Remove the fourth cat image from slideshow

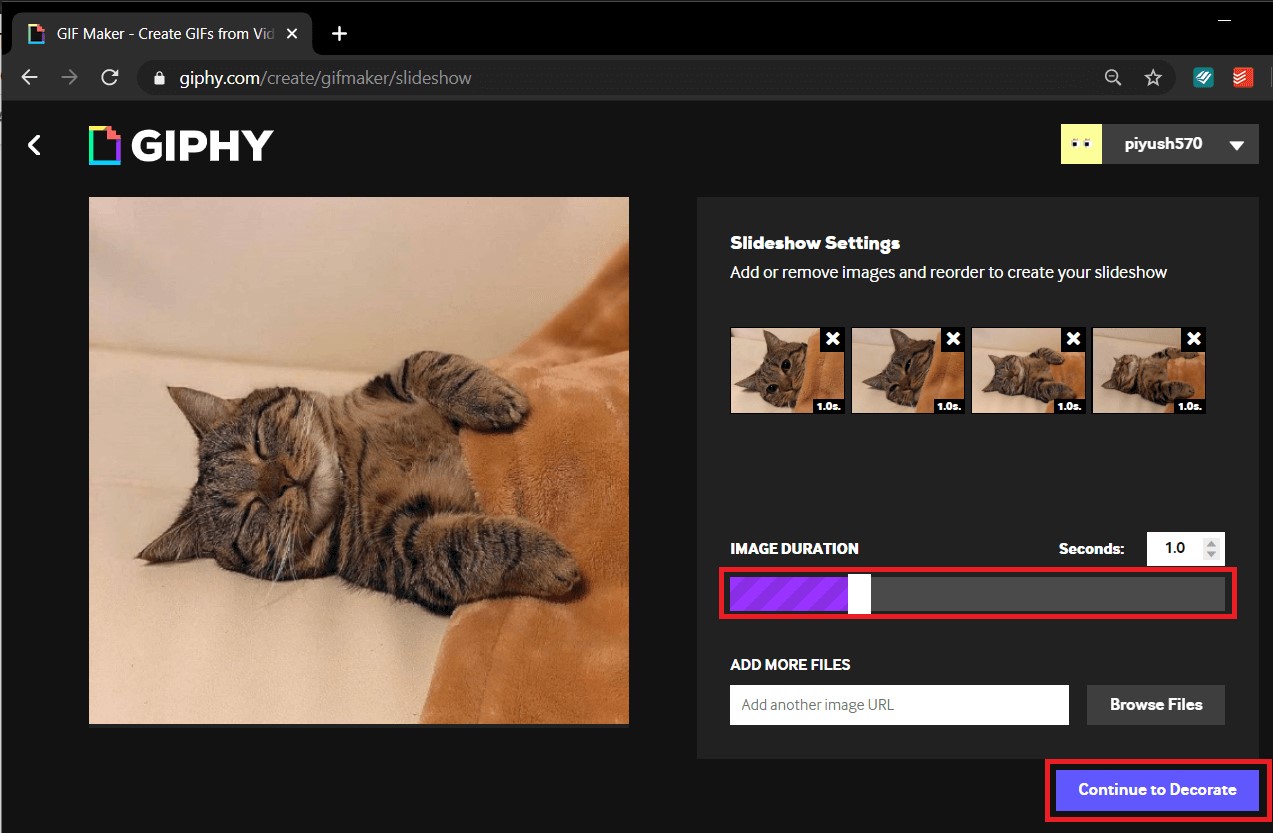pyautogui.click(x=1193, y=339)
